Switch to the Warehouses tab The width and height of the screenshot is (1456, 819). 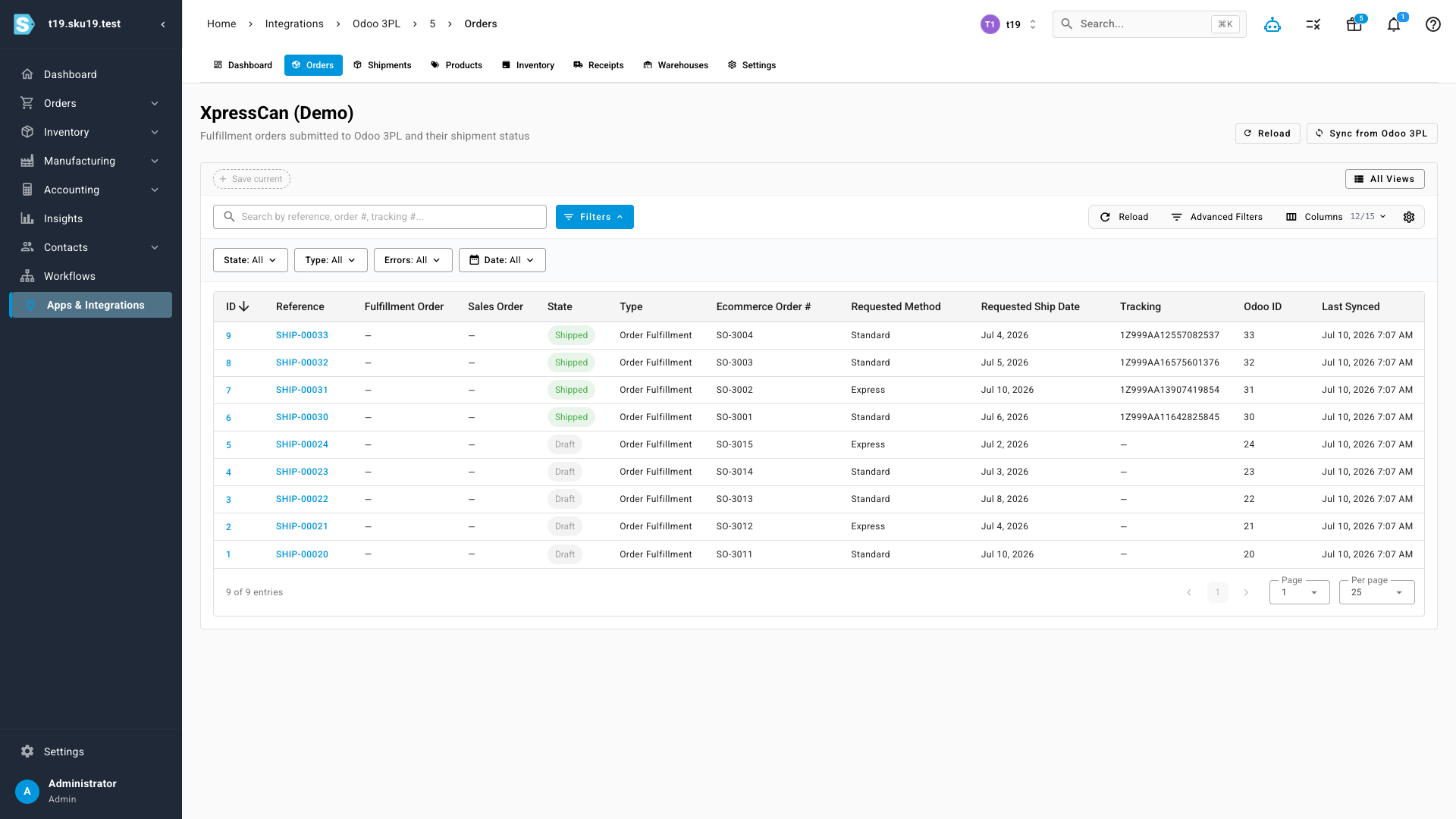tap(676, 65)
